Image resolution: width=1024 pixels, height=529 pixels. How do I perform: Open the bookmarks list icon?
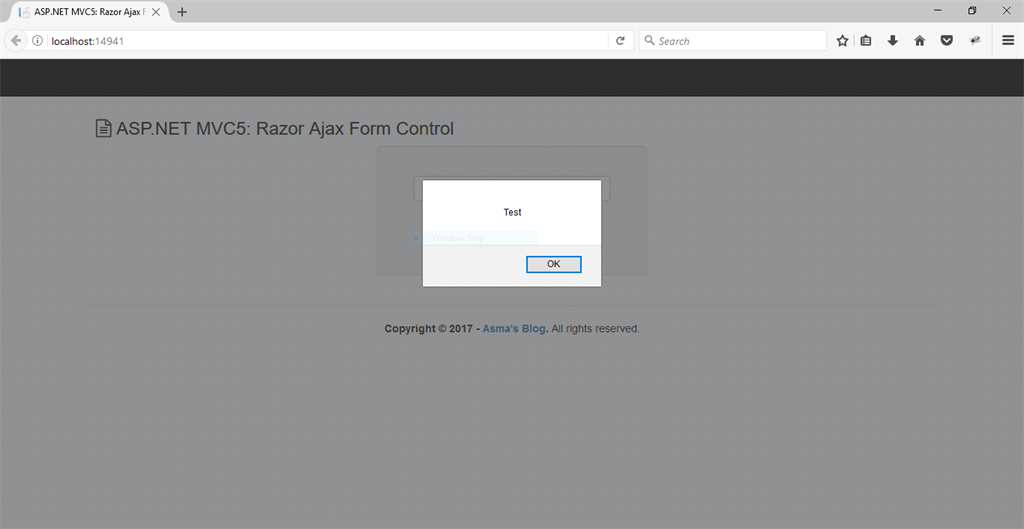866,40
